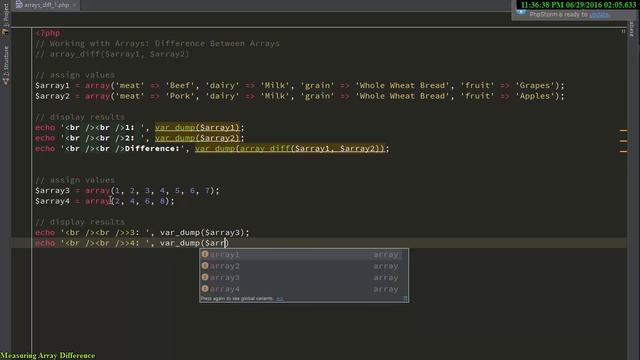Select the arrays_diff_1.php editor tab

pos(46,5)
